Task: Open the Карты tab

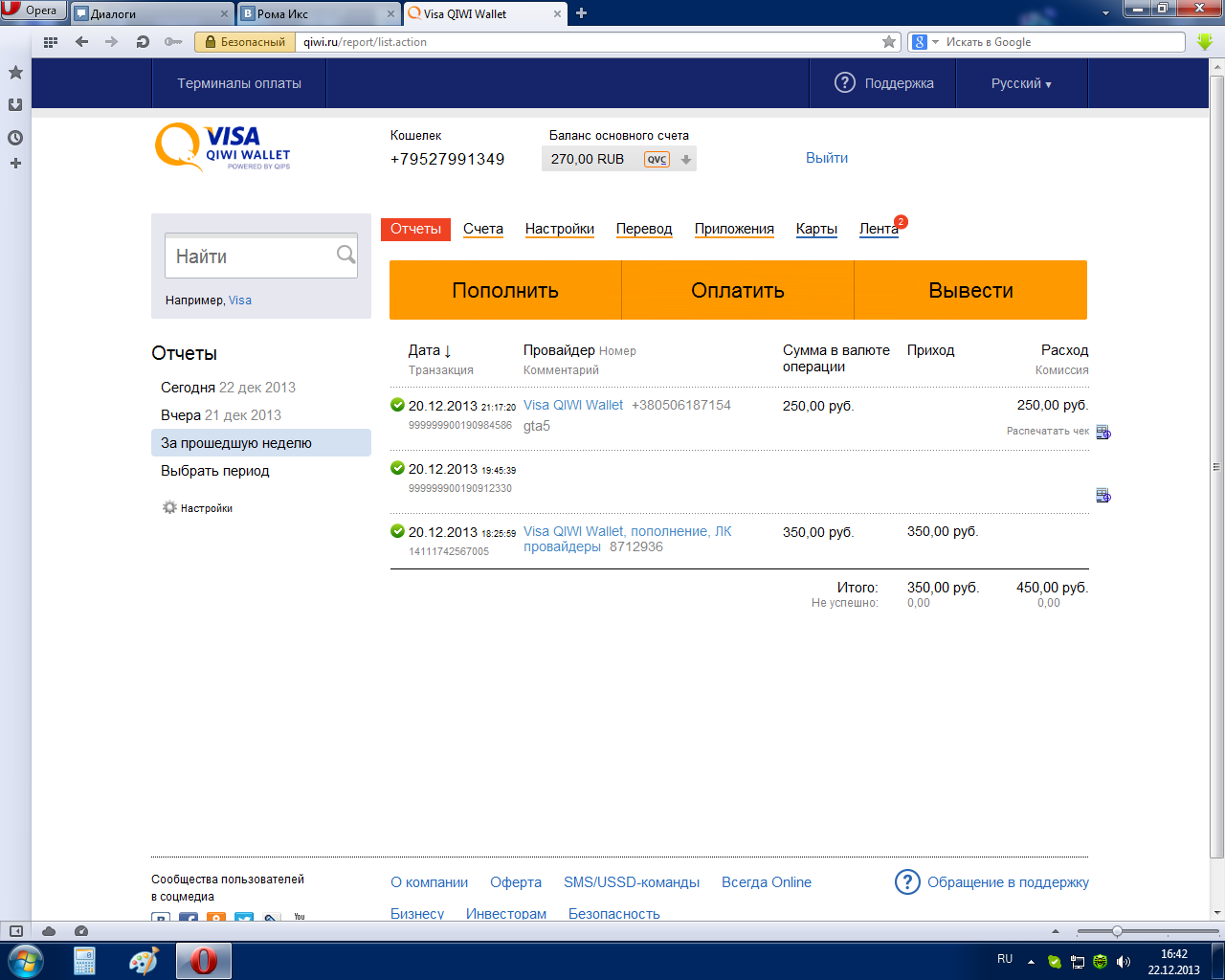Action: tap(816, 229)
